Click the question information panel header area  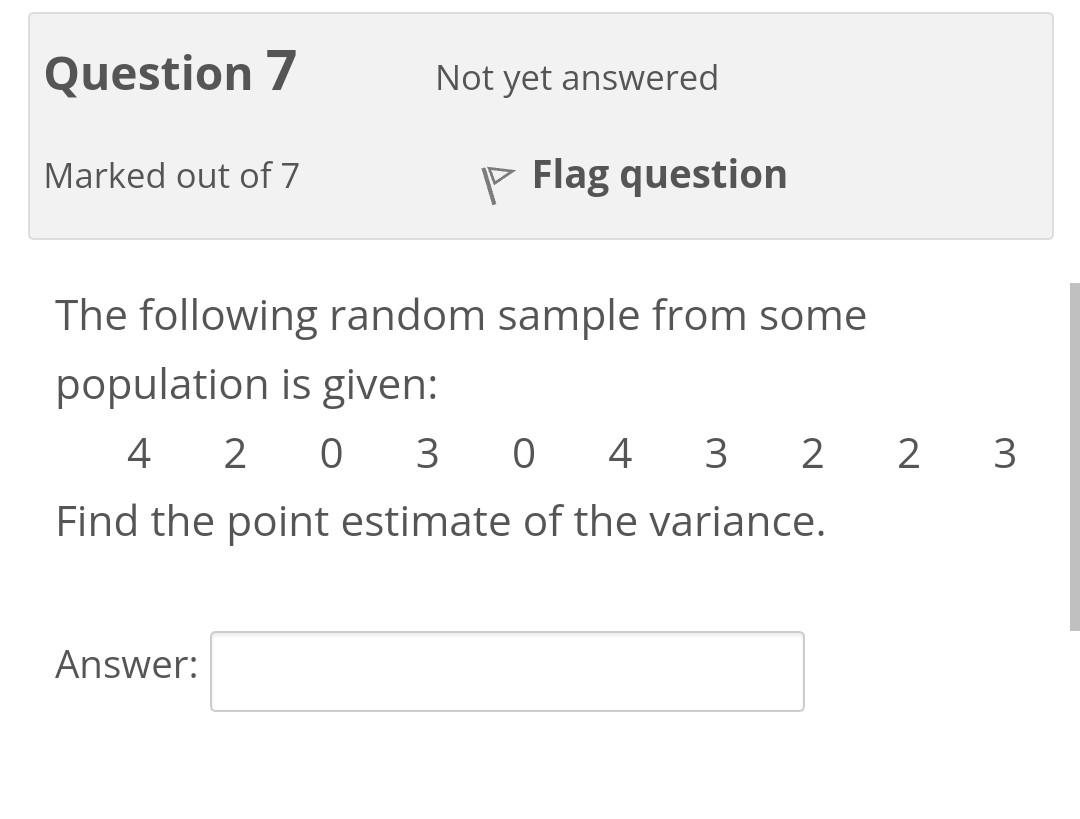(x=540, y=125)
